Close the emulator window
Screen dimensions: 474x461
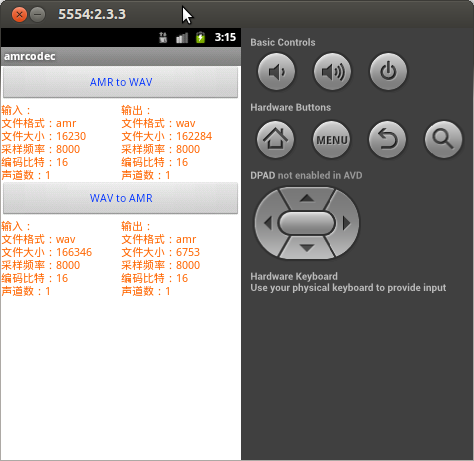pyautogui.click(x=19, y=15)
